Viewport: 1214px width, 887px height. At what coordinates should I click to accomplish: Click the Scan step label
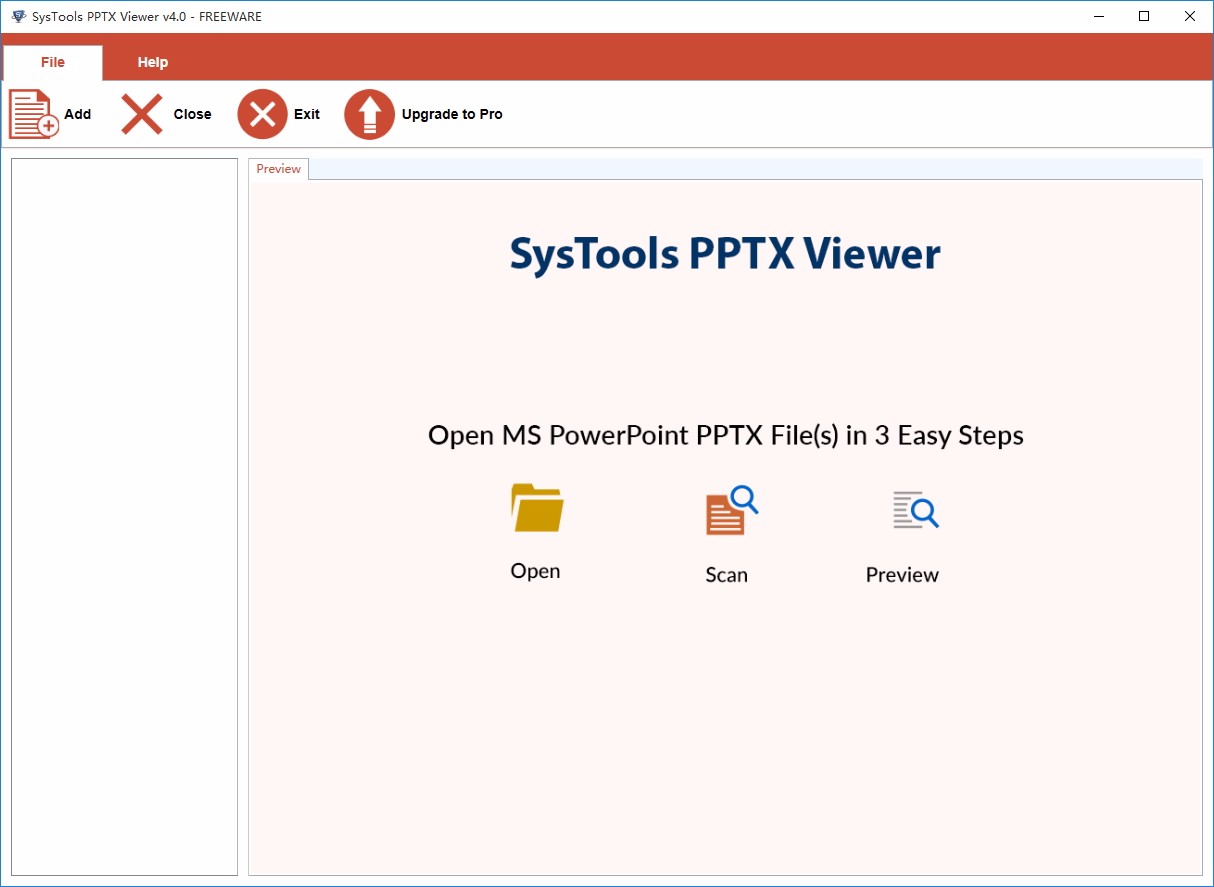click(x=726, y=575)
